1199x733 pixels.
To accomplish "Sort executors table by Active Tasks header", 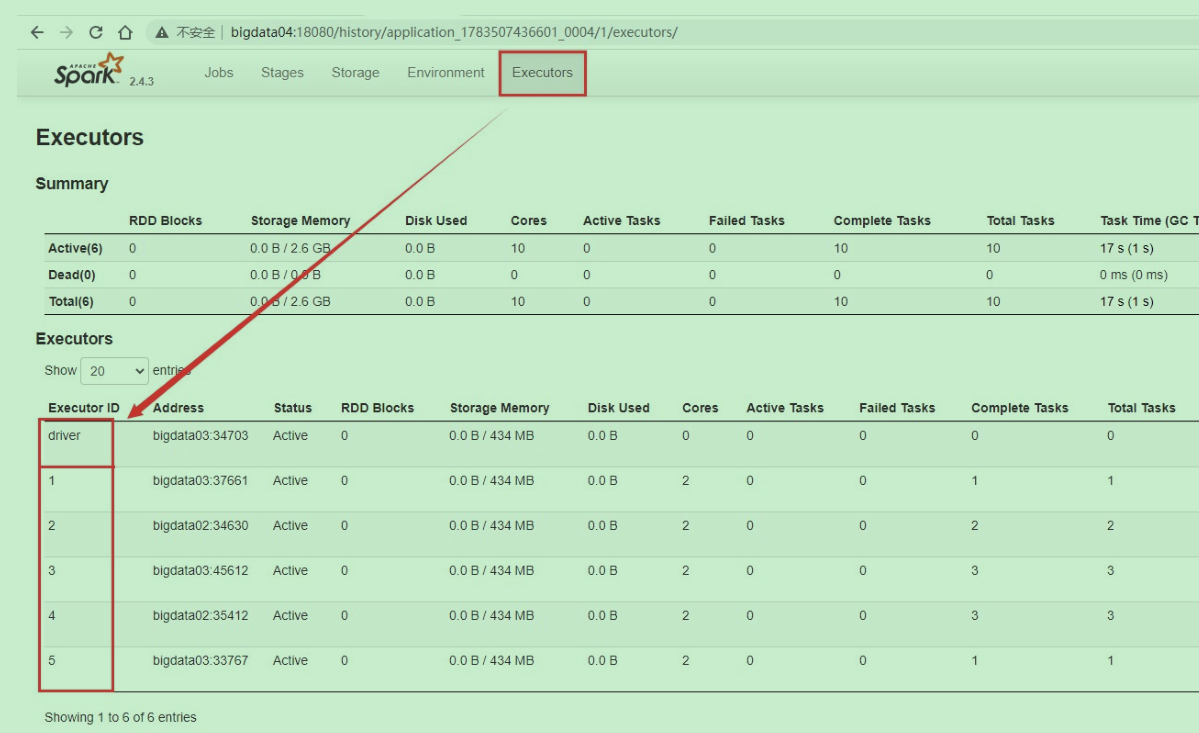I will pyautogui.click(x=785, y=408).
